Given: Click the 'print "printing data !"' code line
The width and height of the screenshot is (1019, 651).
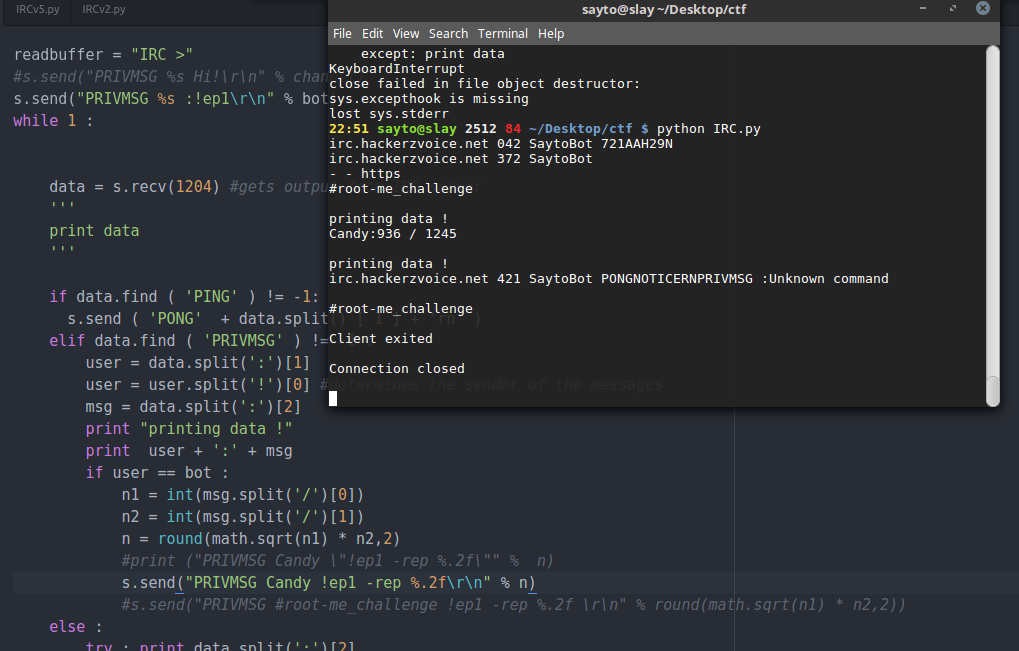Looking at the screenshot, I should tap(188, 429).
